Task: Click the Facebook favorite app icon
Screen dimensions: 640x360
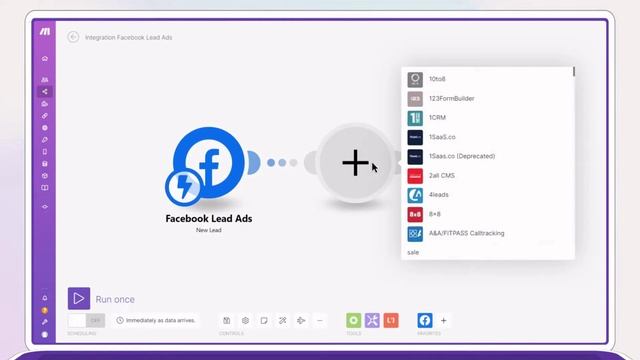Action: 425,320
